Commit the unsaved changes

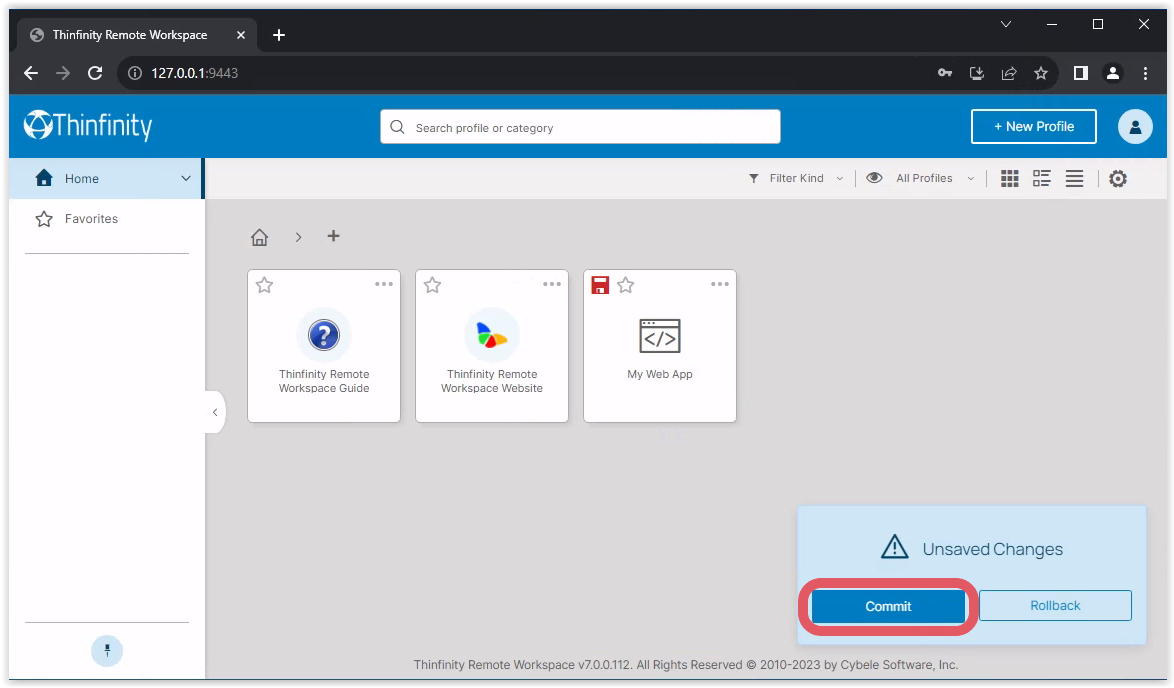tap(888, 606)
